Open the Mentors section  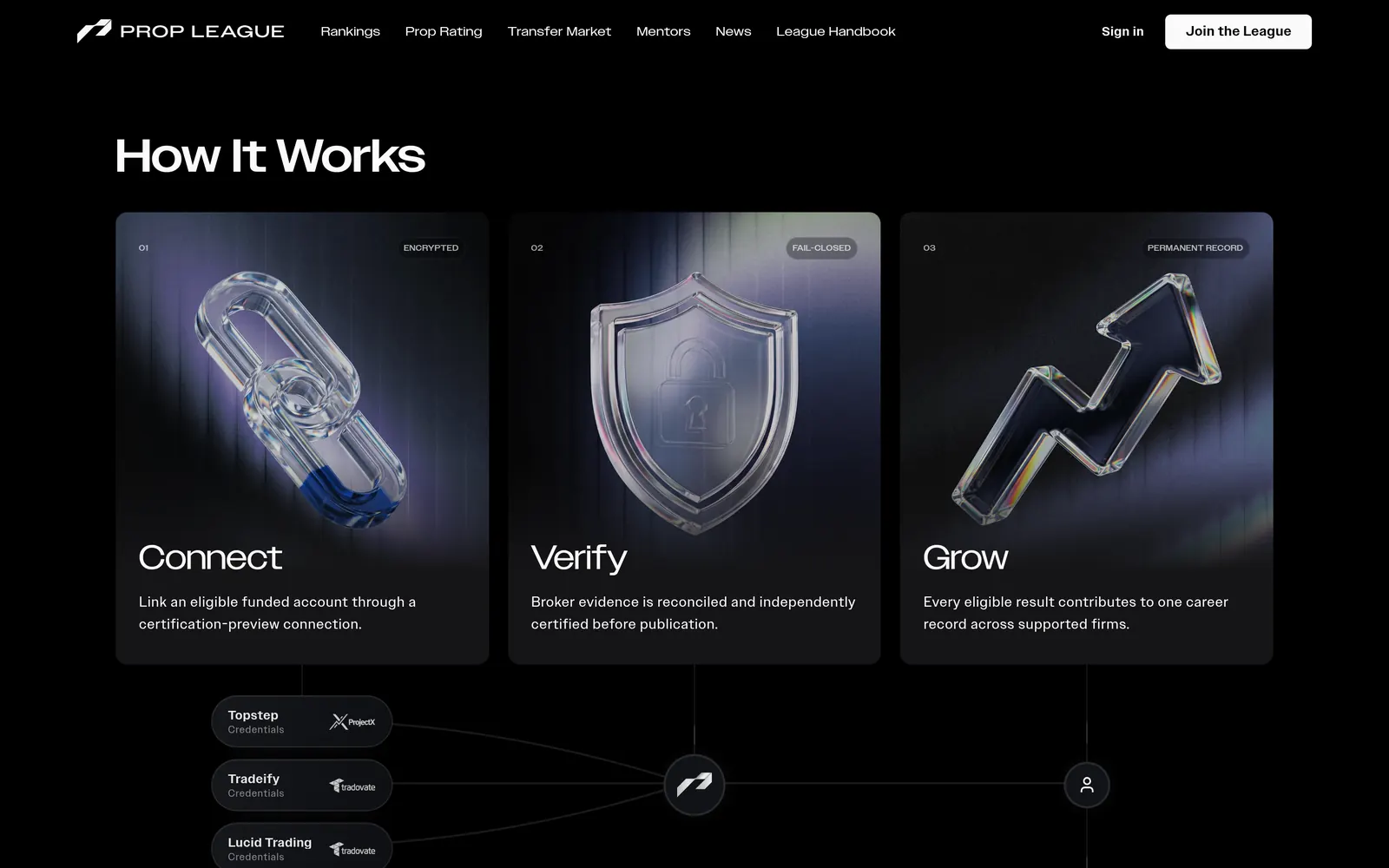point(663,31)
